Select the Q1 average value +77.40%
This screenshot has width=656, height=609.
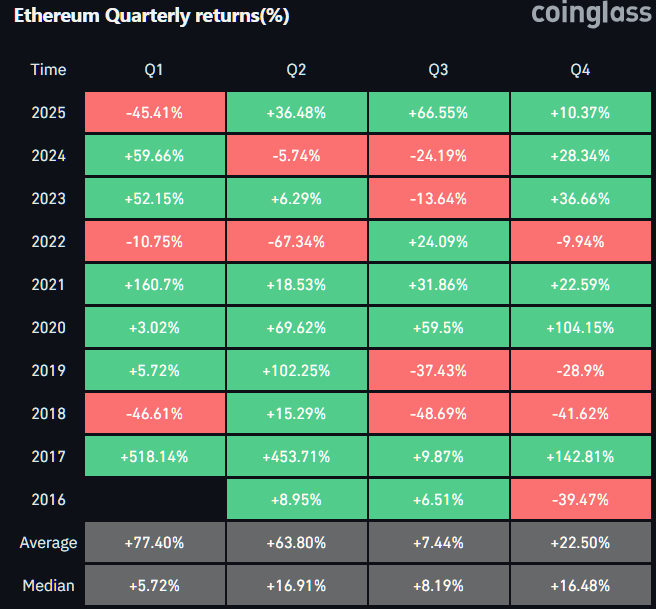pyautogui.click(x=154, y=542)
